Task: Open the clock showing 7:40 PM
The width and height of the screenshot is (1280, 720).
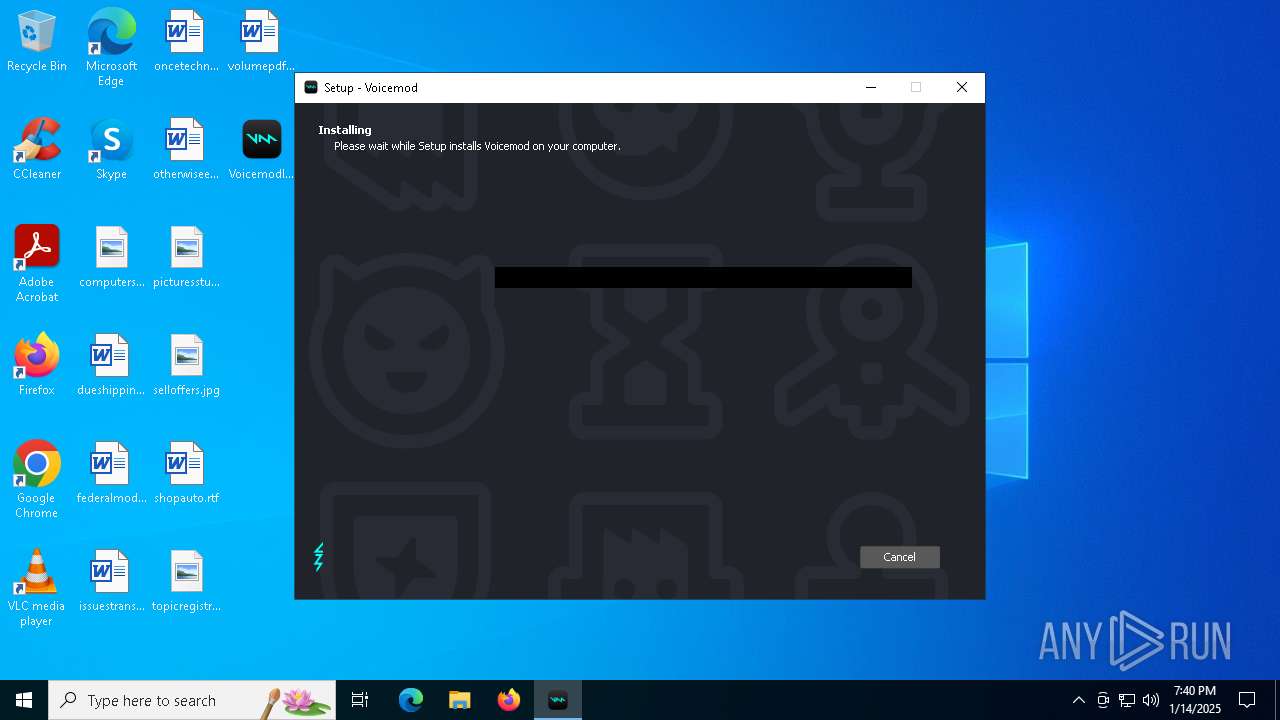Action: [x=1195, y=700]
